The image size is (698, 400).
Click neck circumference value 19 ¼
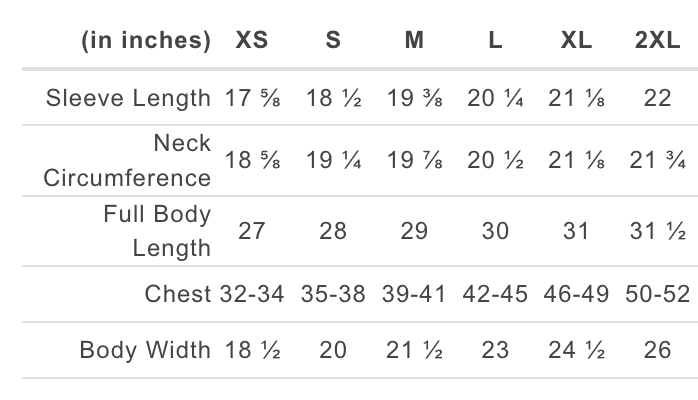pos(333,161)
